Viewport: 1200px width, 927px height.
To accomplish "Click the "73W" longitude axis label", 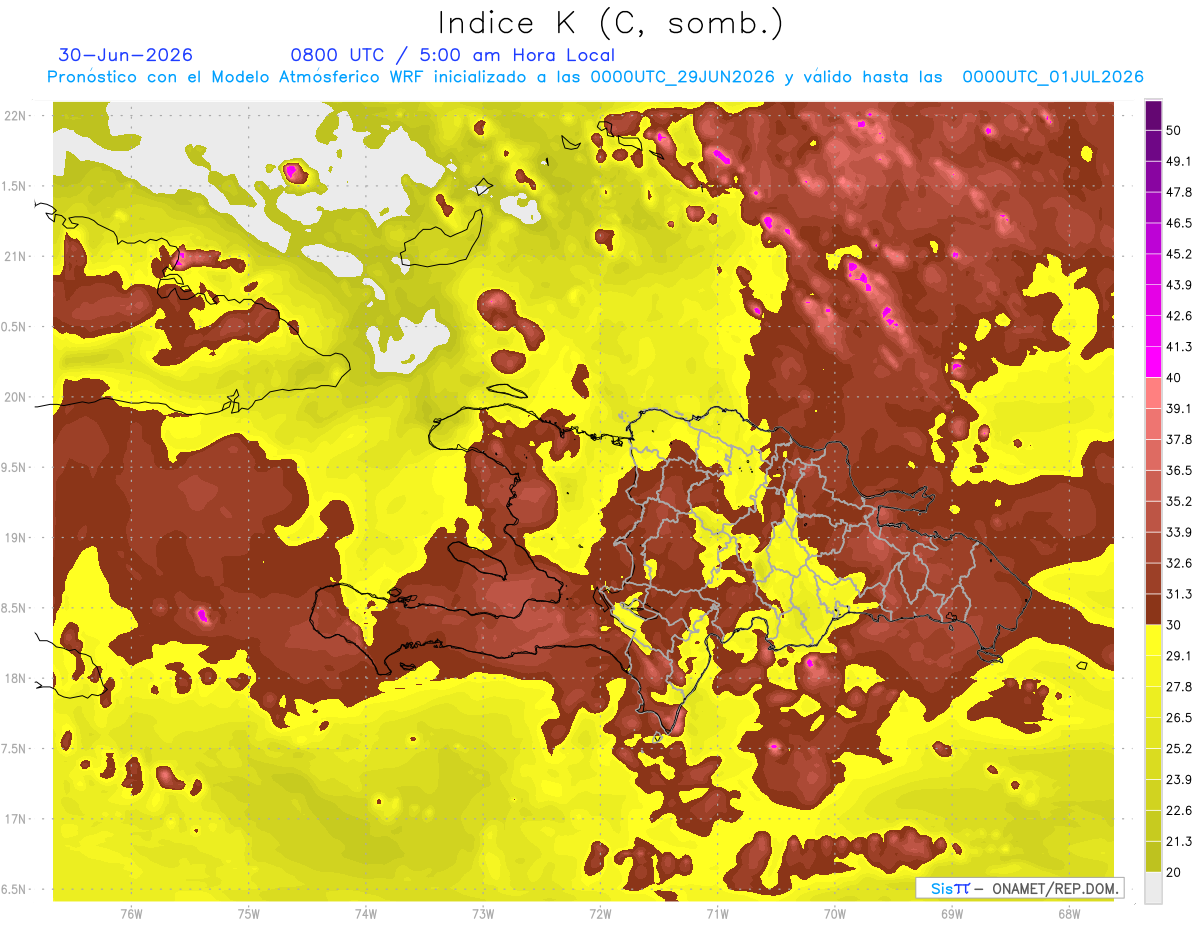I will point(483,914).
